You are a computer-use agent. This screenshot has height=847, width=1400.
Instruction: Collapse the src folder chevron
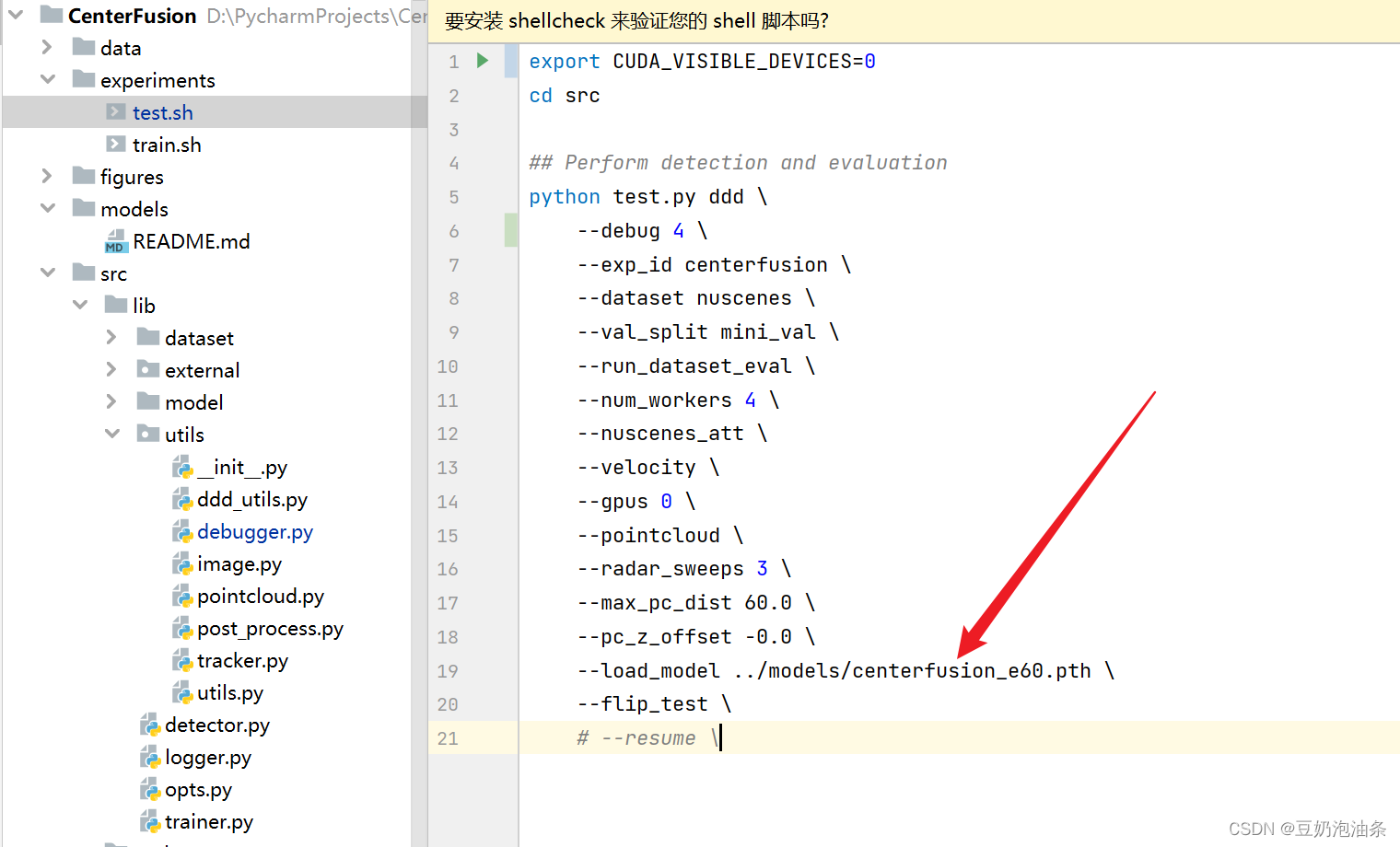pos(48,273)
